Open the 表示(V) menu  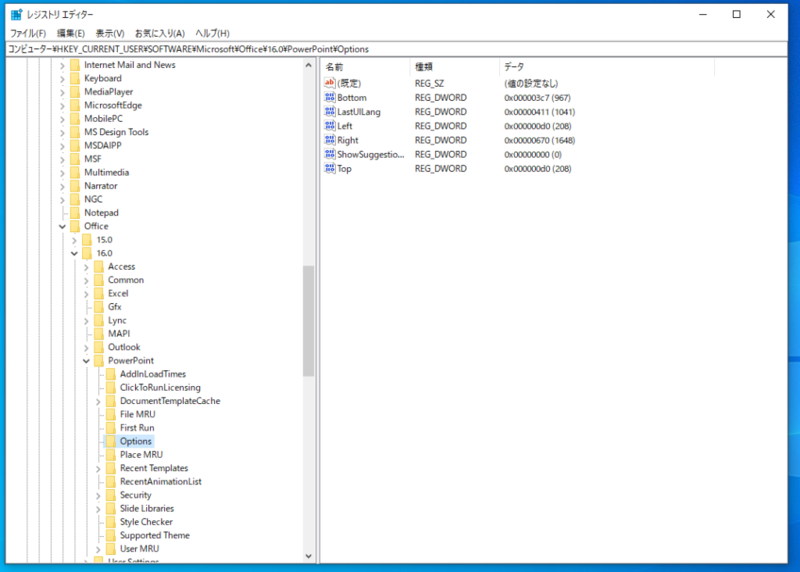click(x=110, y=33)
